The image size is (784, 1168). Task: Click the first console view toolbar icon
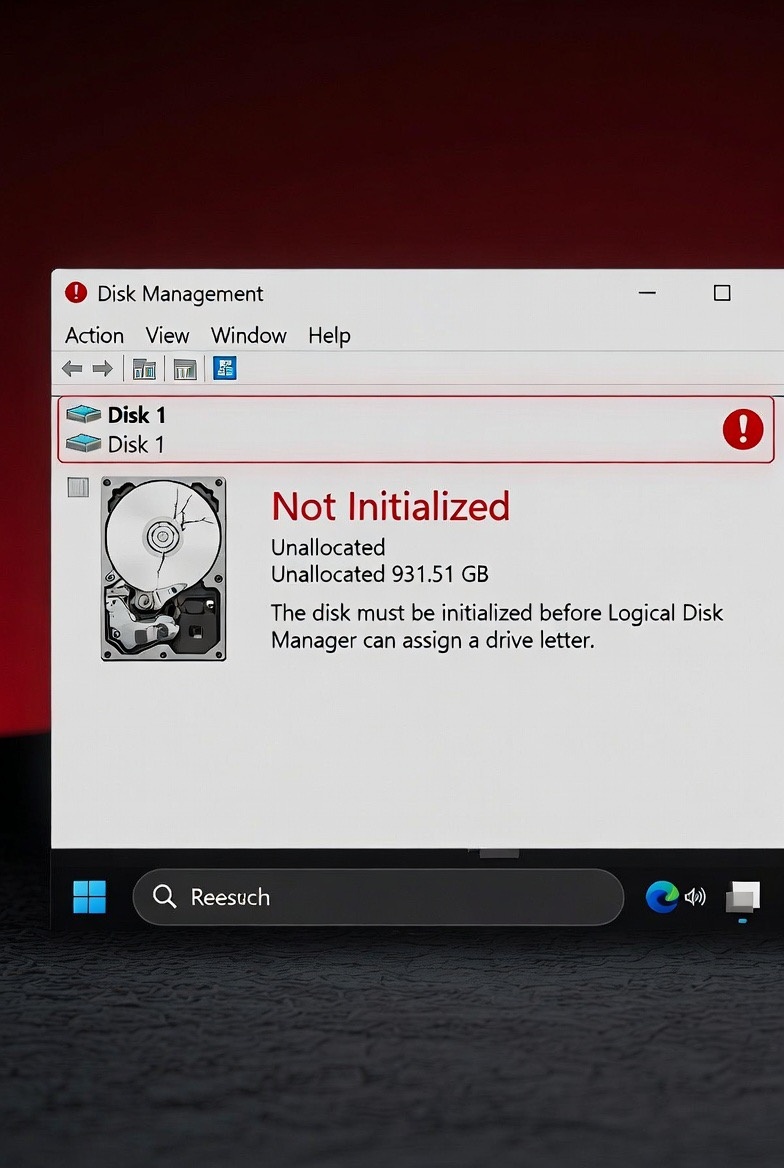(x=144, y=368)
